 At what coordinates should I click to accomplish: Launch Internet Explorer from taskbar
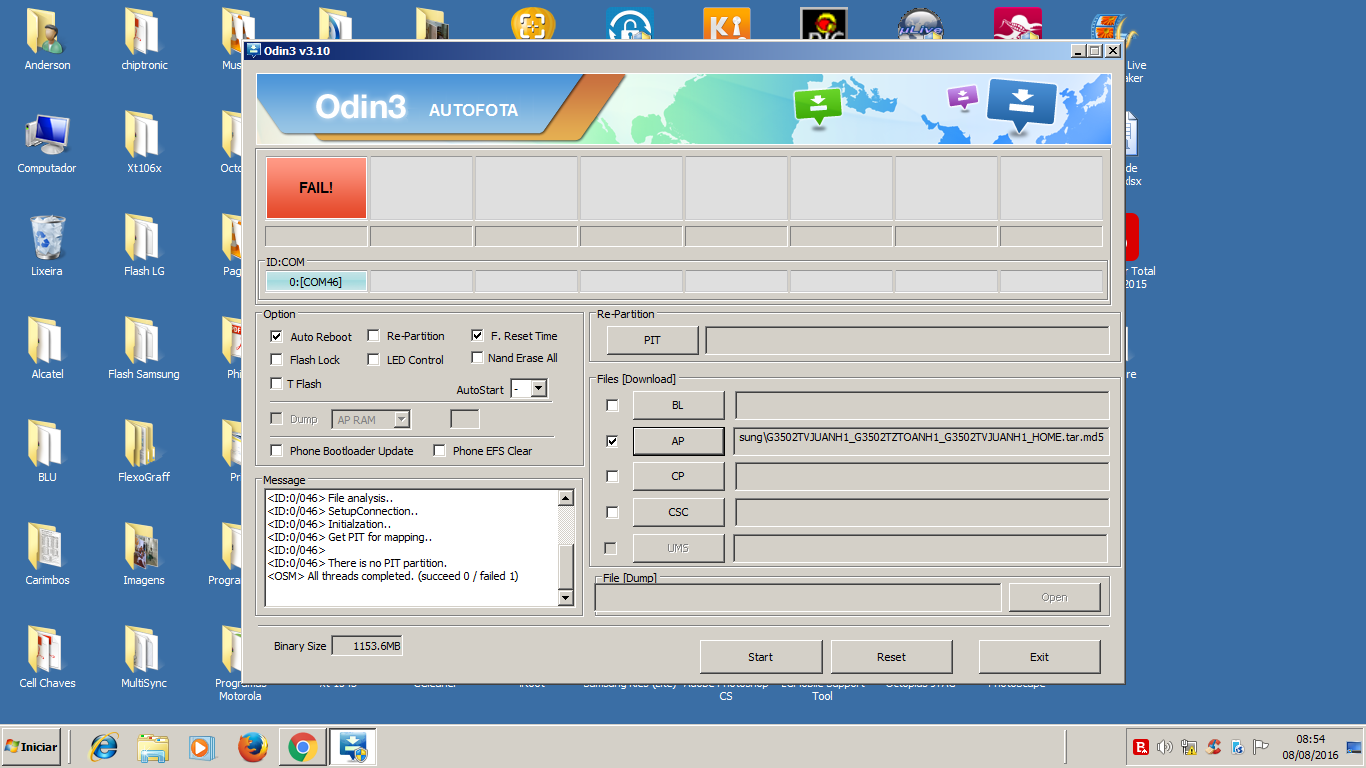point(104,747)
